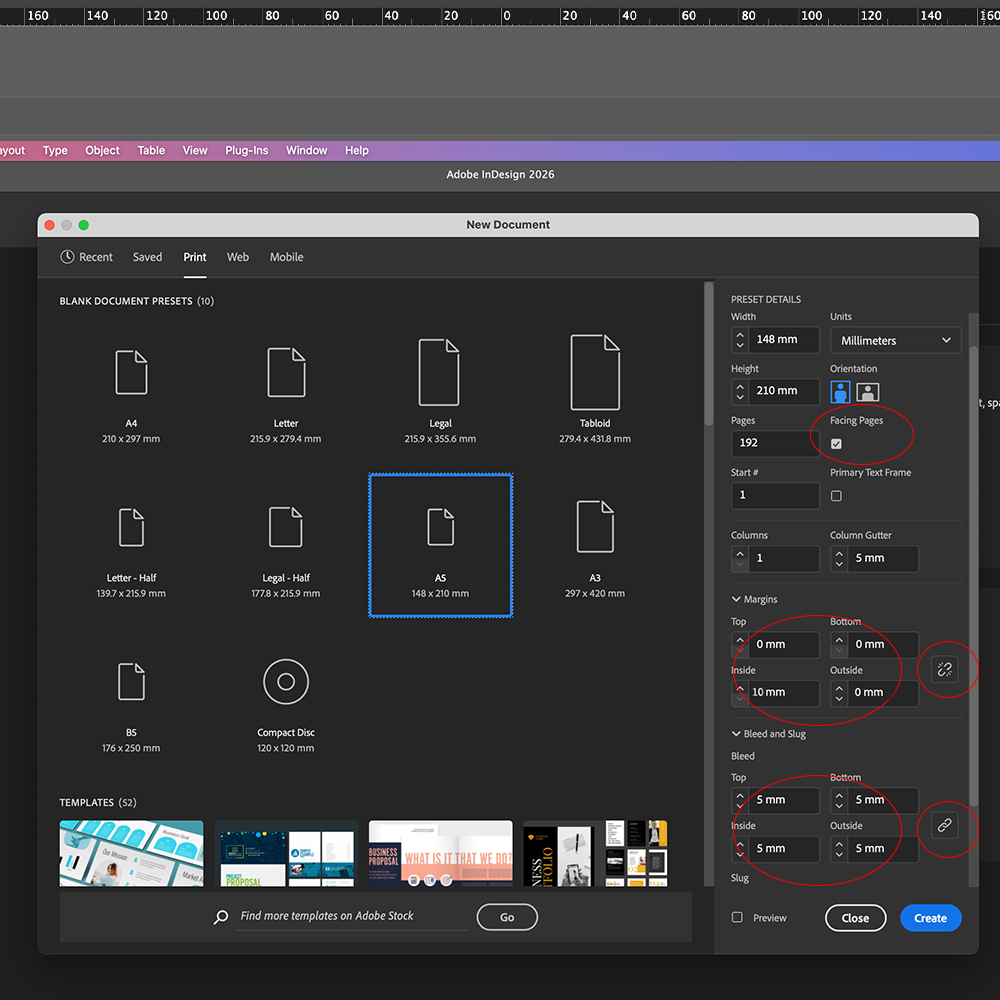Screen dimensions: 1000x1000
Task: Set portrait orientation
Action: point(840,392)
